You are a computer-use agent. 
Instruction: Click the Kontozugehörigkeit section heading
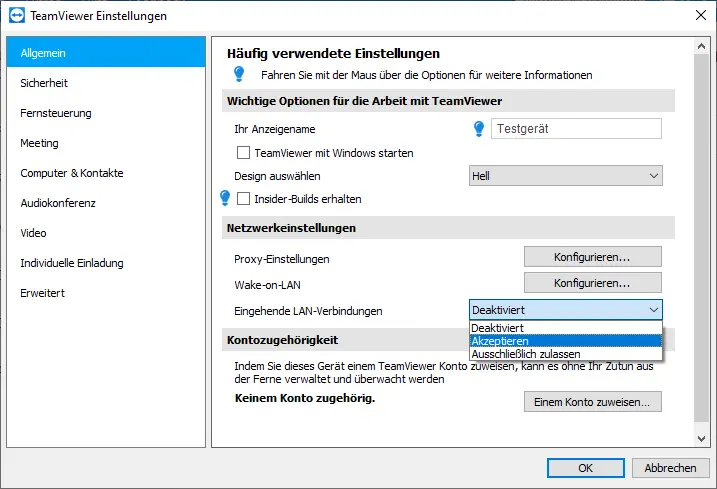click(x=283, y=340)
